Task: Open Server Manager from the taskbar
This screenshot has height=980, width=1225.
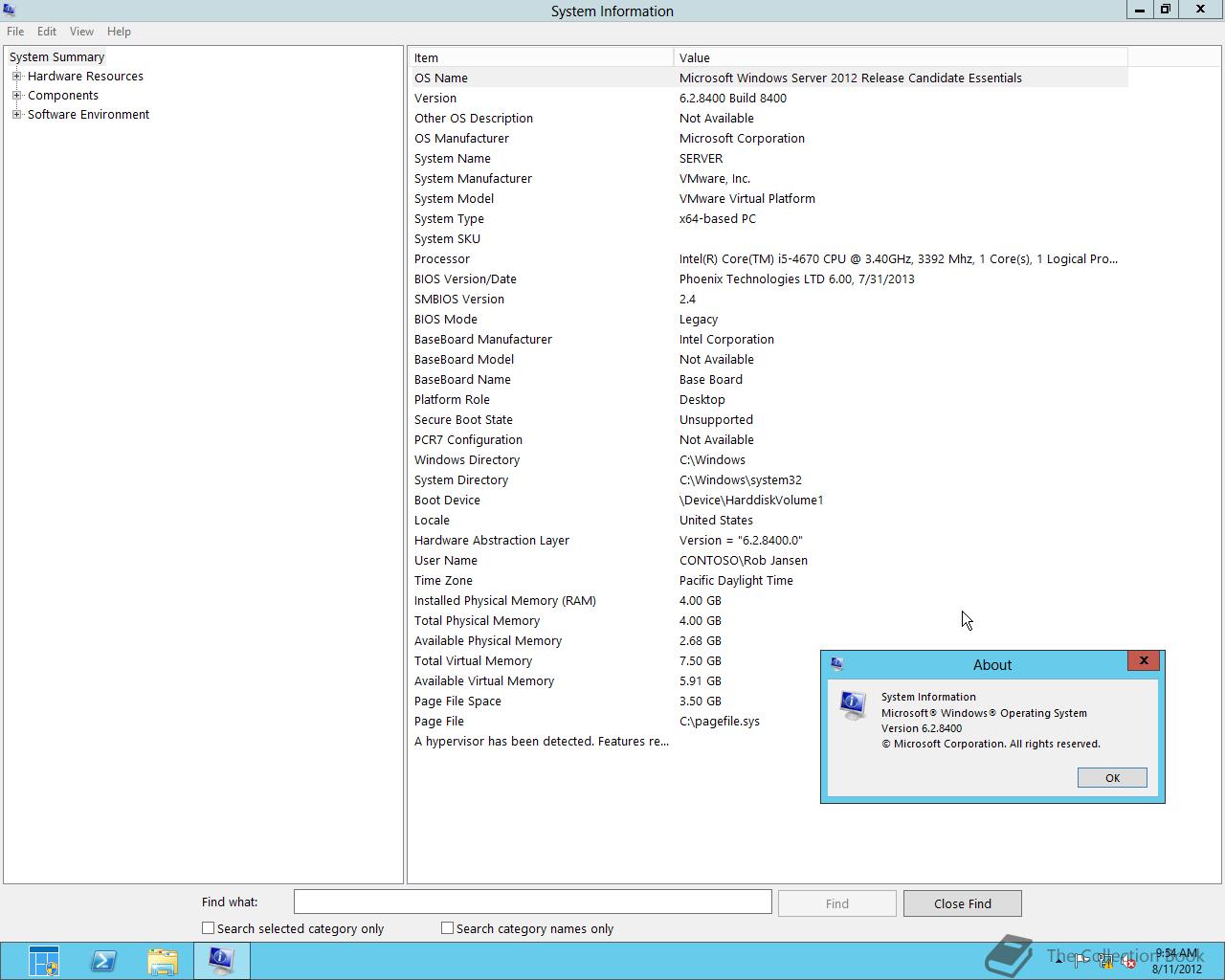Action: coord(44,961)
